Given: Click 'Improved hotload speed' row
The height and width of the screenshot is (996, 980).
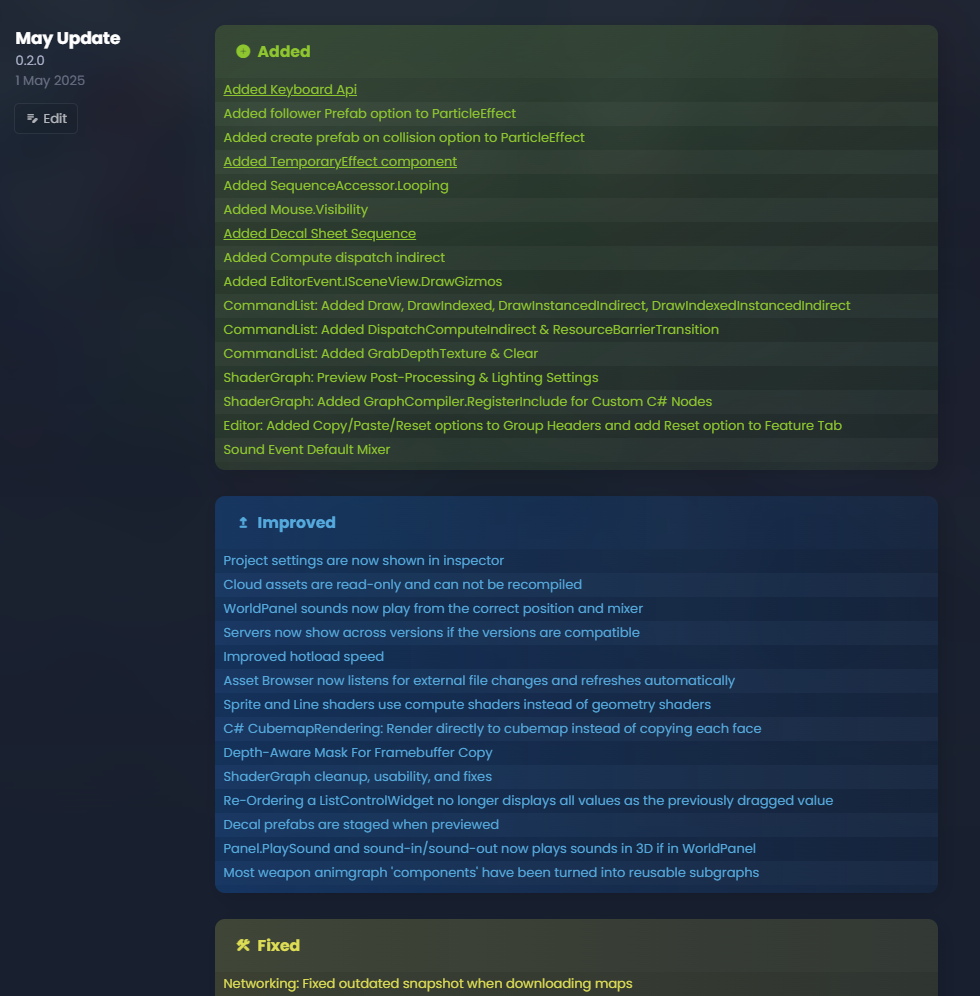Looking at the screenshot, I should coord(576,657).
